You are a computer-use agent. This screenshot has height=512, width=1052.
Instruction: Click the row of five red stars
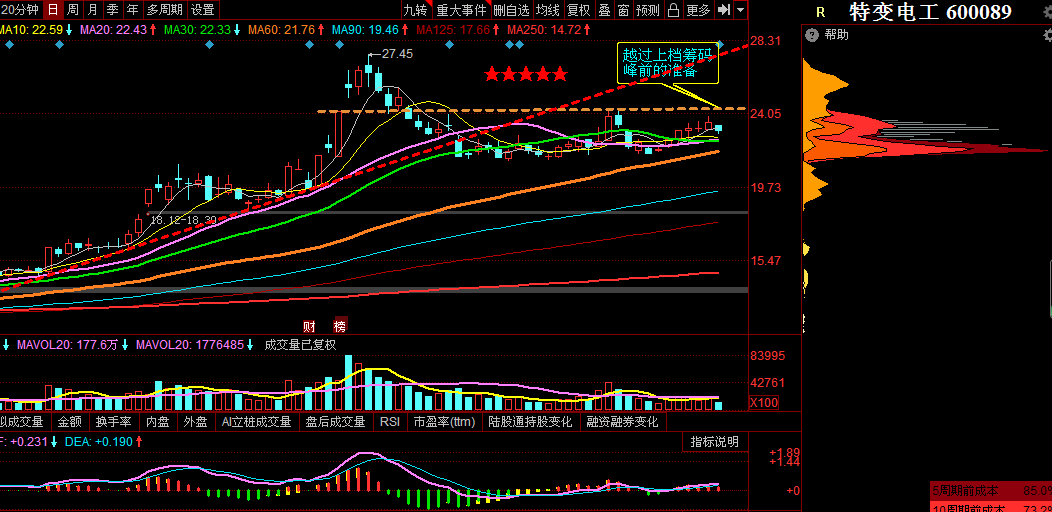click(526, 74)
